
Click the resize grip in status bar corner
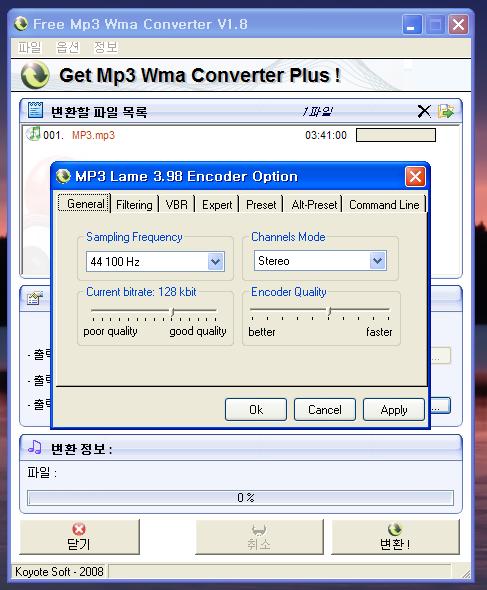(x=466, y=573)
